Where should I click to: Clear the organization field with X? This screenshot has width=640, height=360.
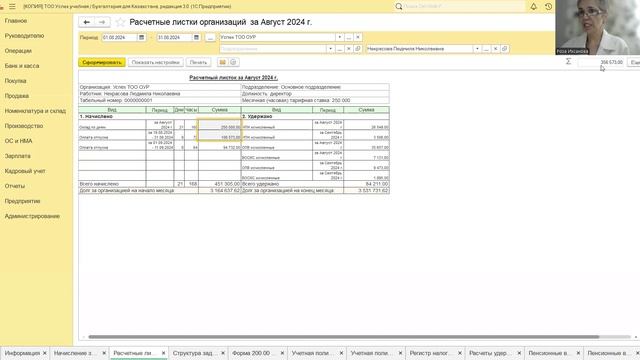click(358, 37)
